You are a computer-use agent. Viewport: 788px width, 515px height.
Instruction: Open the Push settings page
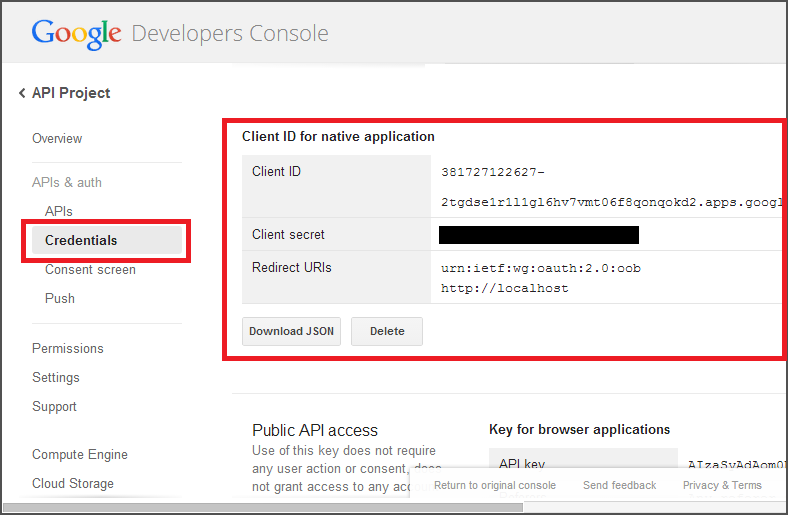pos(60,298)
